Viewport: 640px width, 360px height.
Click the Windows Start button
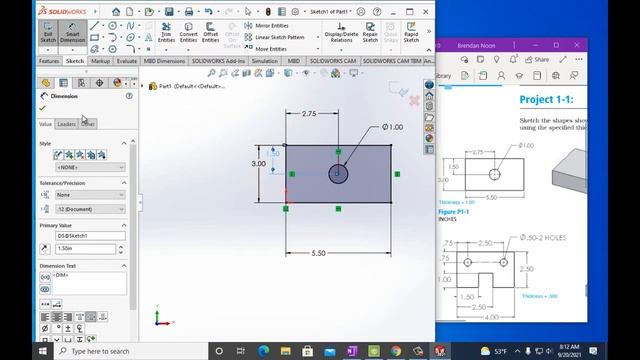click(x=42, y=351)
